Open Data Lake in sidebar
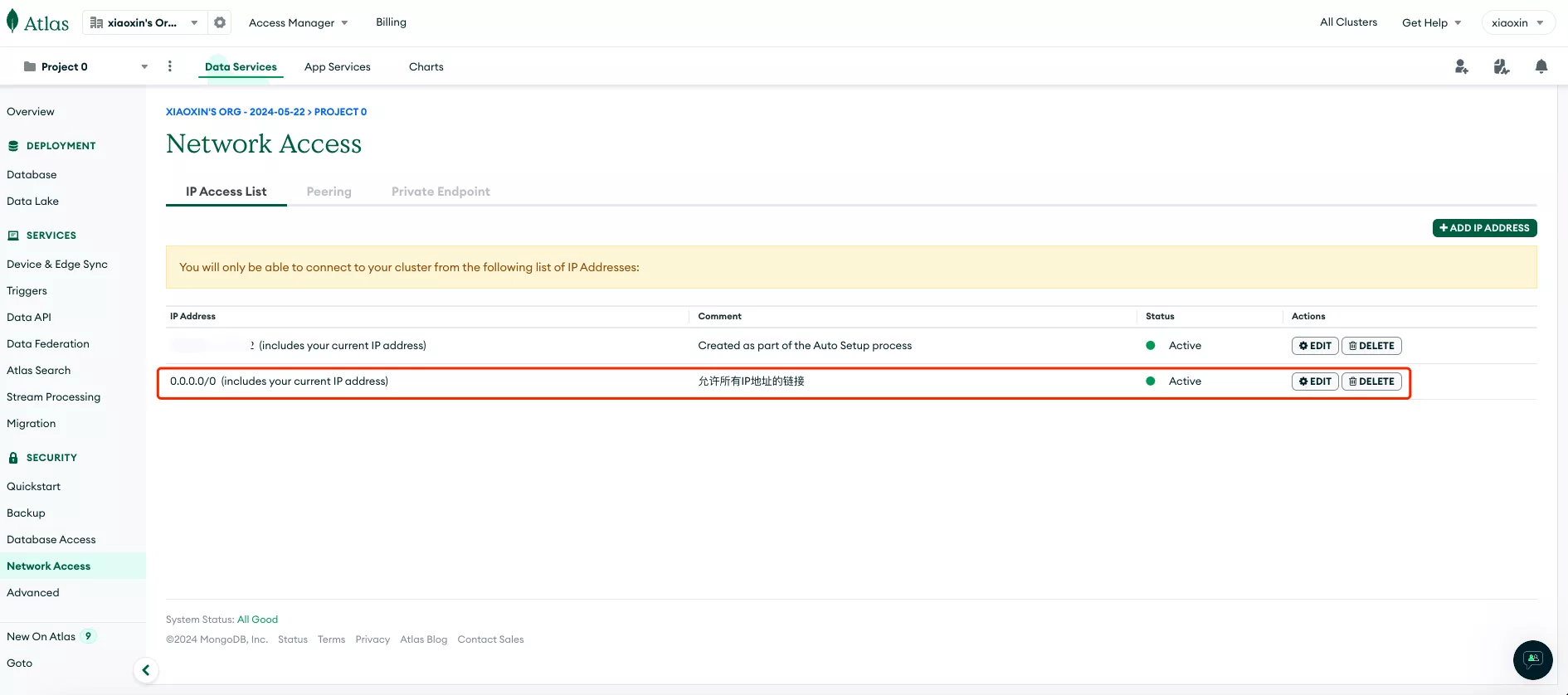Viewport: 1568px width, 695px height. [x=32, y=202]
